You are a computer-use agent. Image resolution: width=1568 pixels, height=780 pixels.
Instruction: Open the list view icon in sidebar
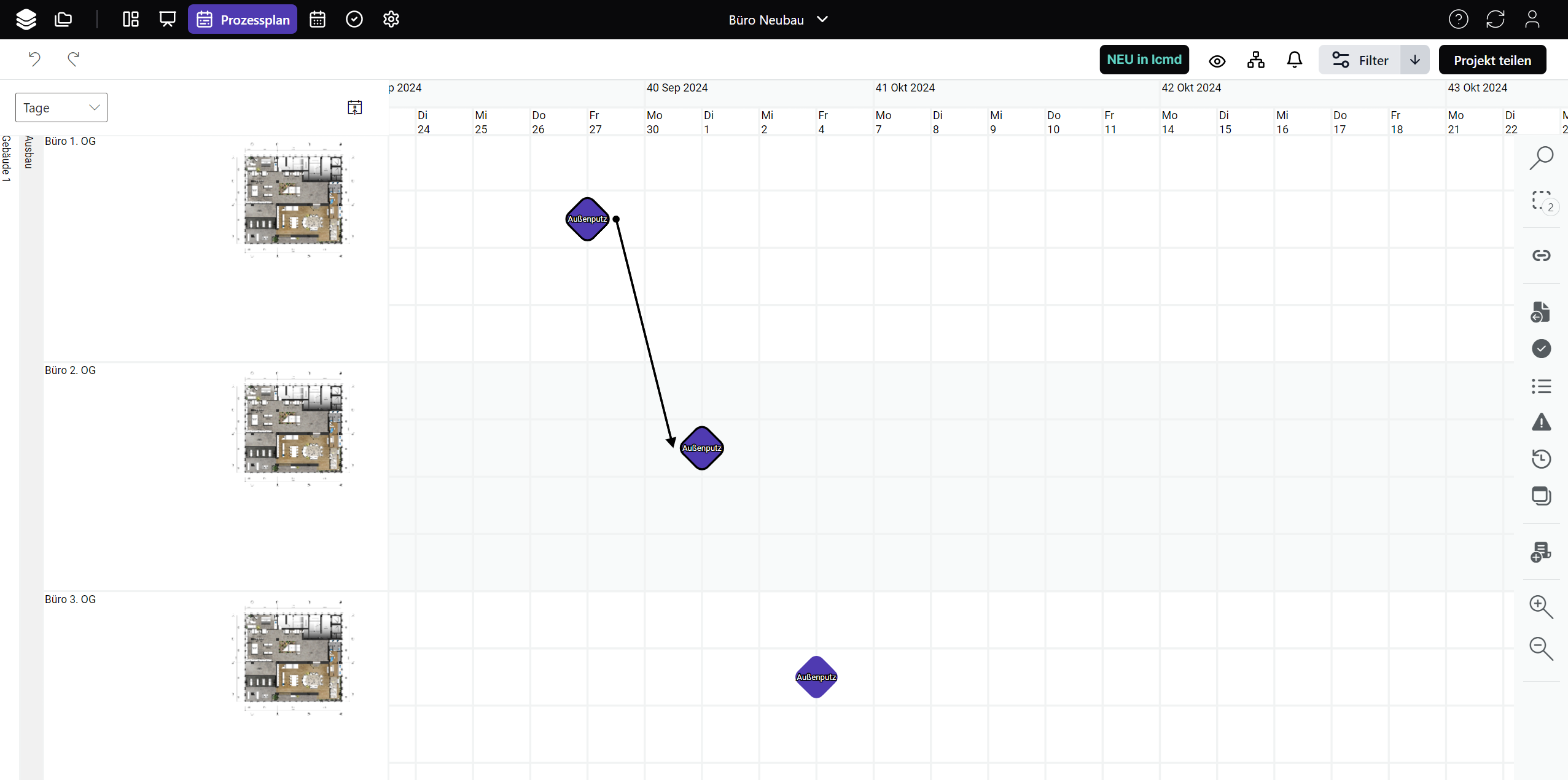pyautogui.click(x=1541, y=386)
